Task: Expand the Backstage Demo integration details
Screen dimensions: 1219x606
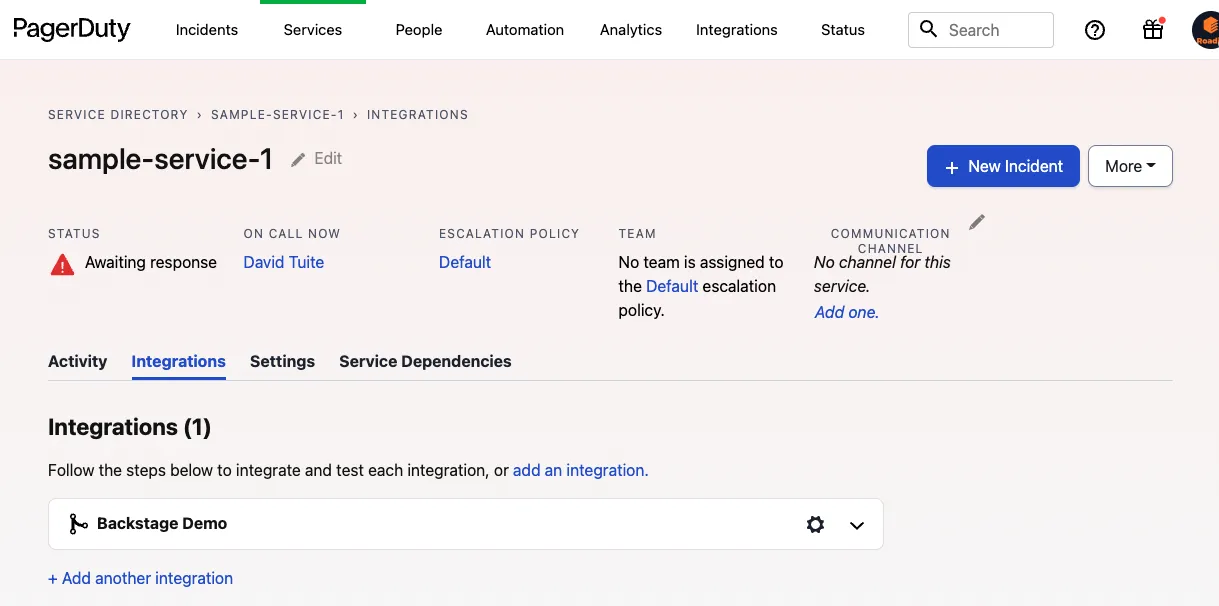Action: (x=856, y=524)
